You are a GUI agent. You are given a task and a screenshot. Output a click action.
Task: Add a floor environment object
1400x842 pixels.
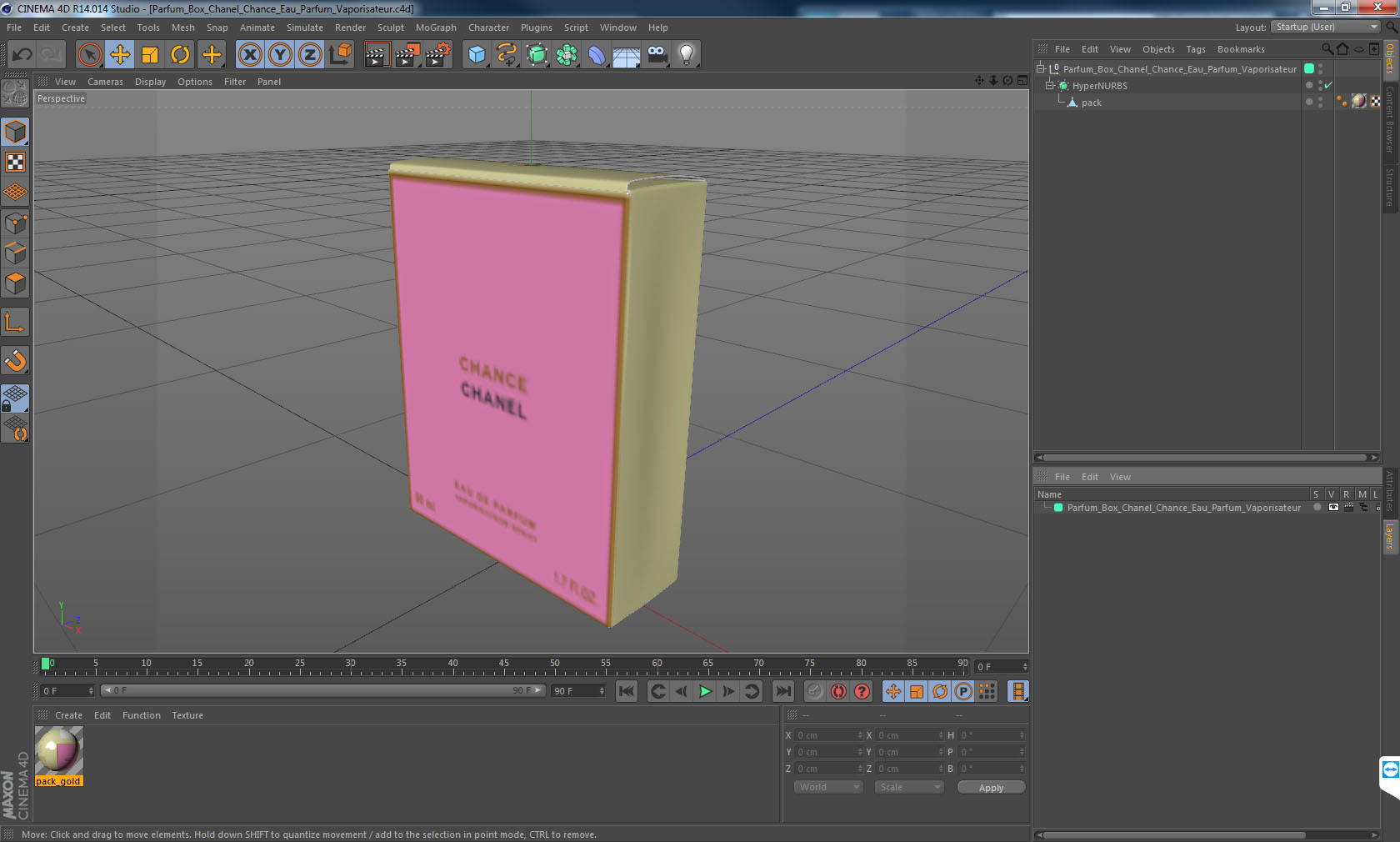(x=627, y=55)
